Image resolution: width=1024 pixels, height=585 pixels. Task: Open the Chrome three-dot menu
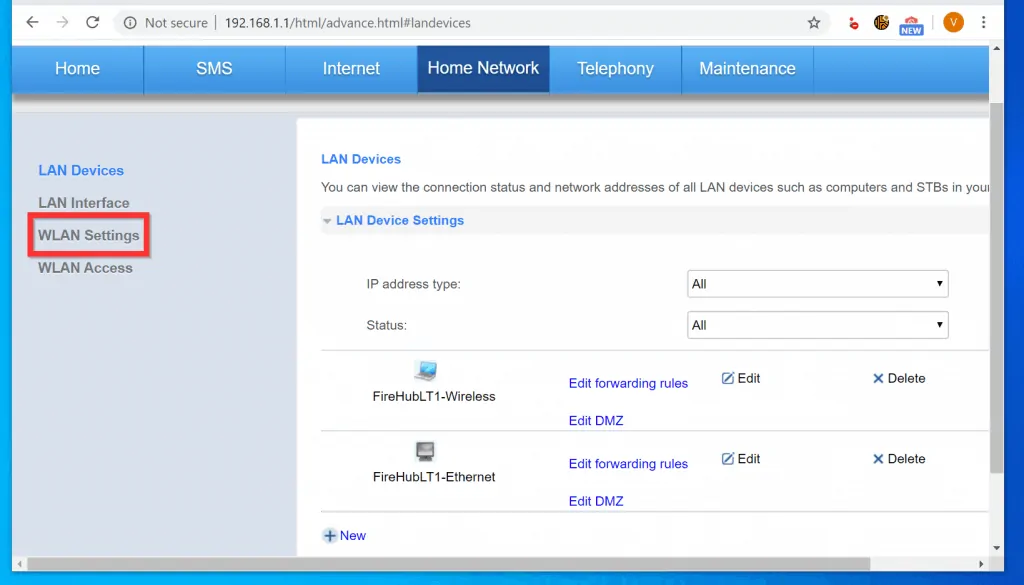pos(985,22)
